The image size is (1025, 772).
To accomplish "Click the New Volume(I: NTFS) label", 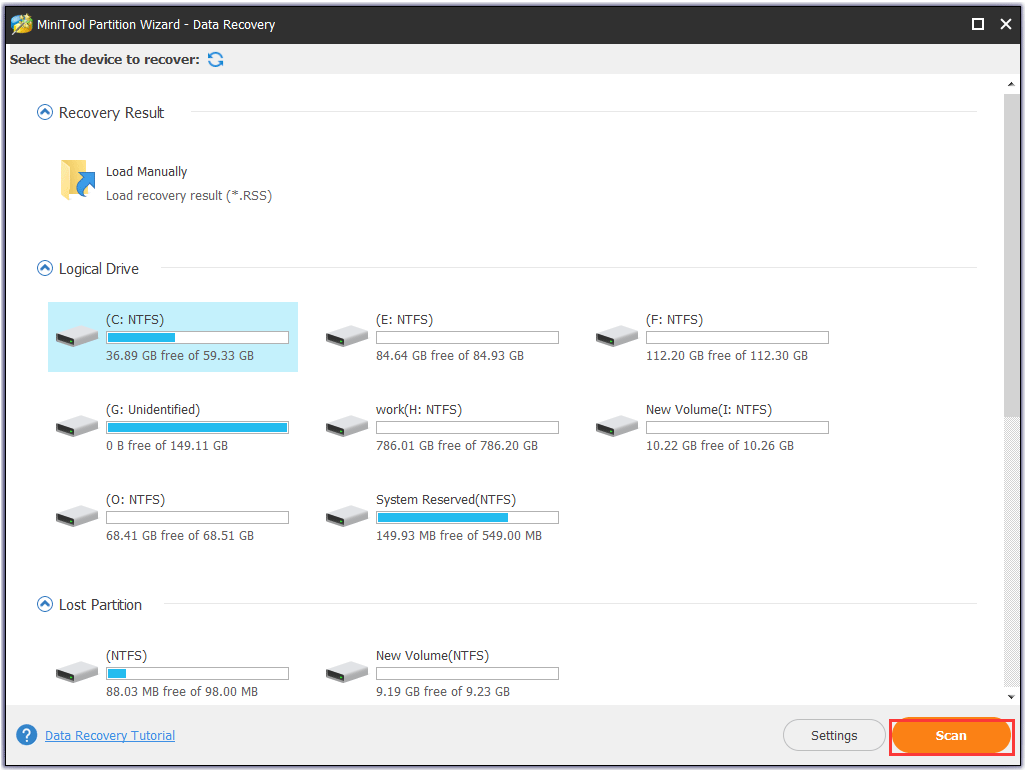I will pos(709,410).
